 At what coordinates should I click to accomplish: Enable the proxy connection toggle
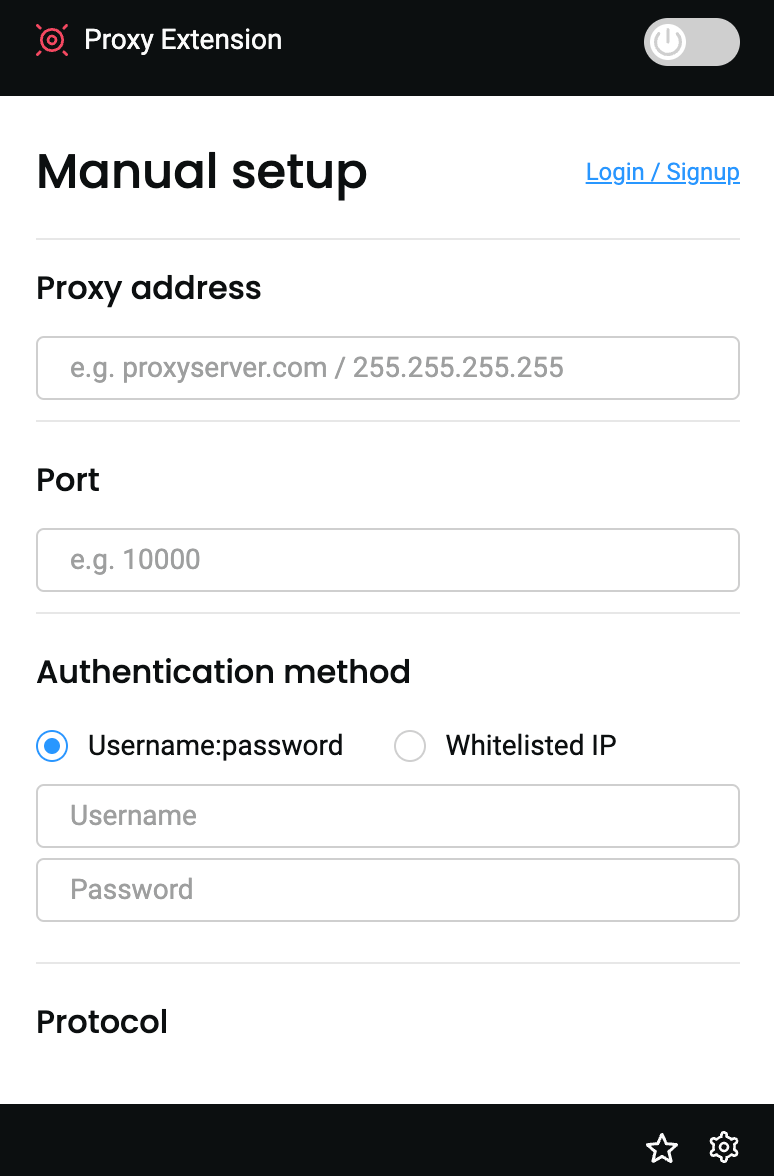(692, 42)
